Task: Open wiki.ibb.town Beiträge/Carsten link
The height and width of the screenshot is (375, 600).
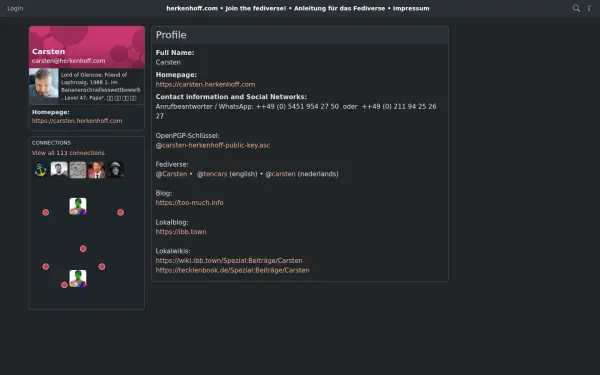Action: point(229,261)
